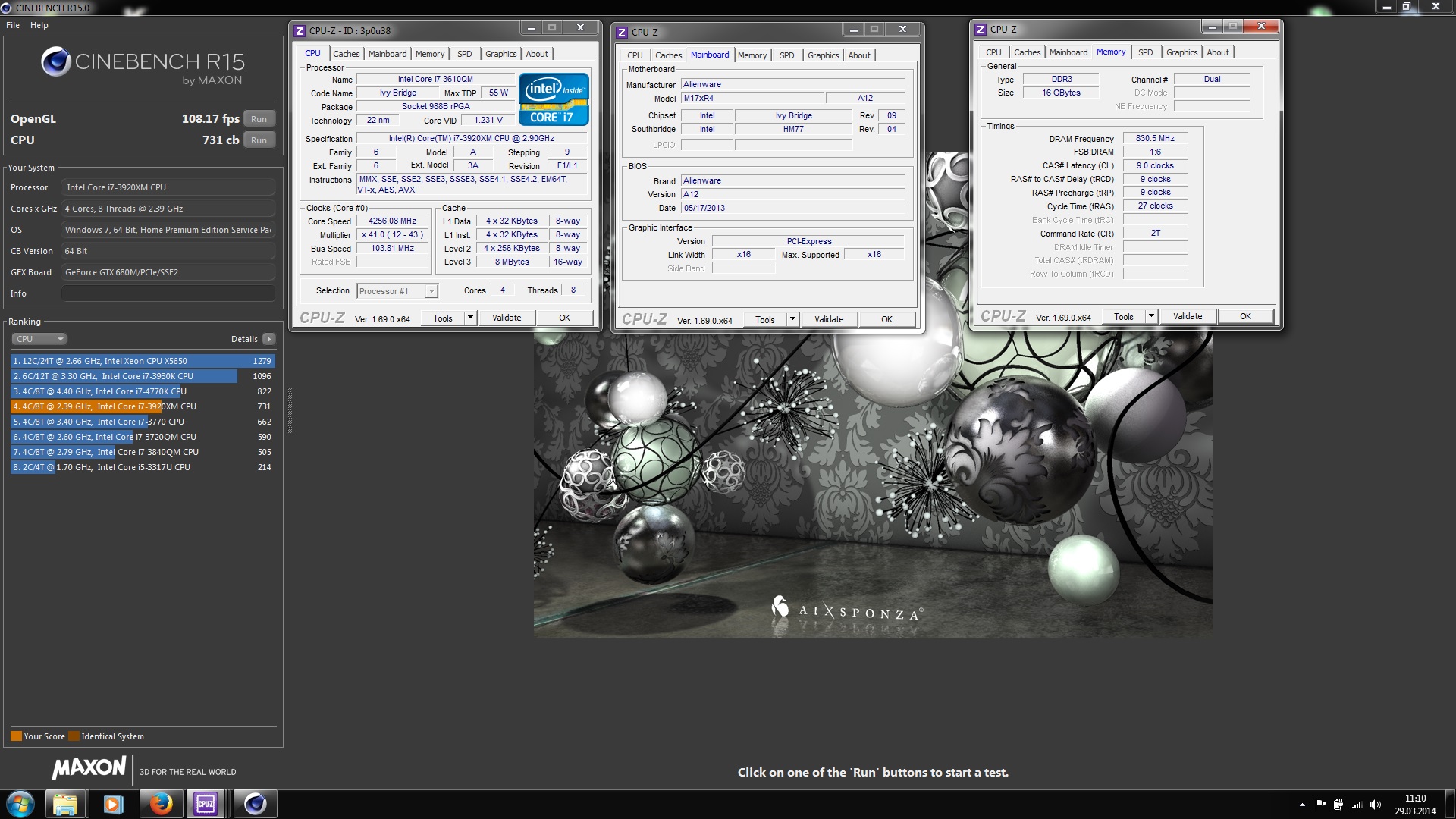Select highlighted ranking row i7-3920XM CPU

143,406
